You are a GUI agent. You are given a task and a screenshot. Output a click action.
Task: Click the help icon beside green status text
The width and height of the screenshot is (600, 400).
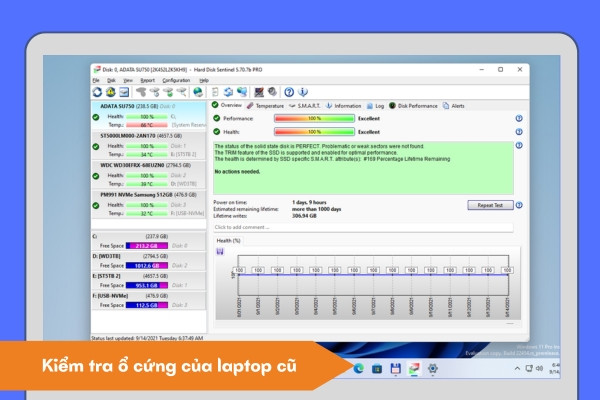click(x=519, y=145)
